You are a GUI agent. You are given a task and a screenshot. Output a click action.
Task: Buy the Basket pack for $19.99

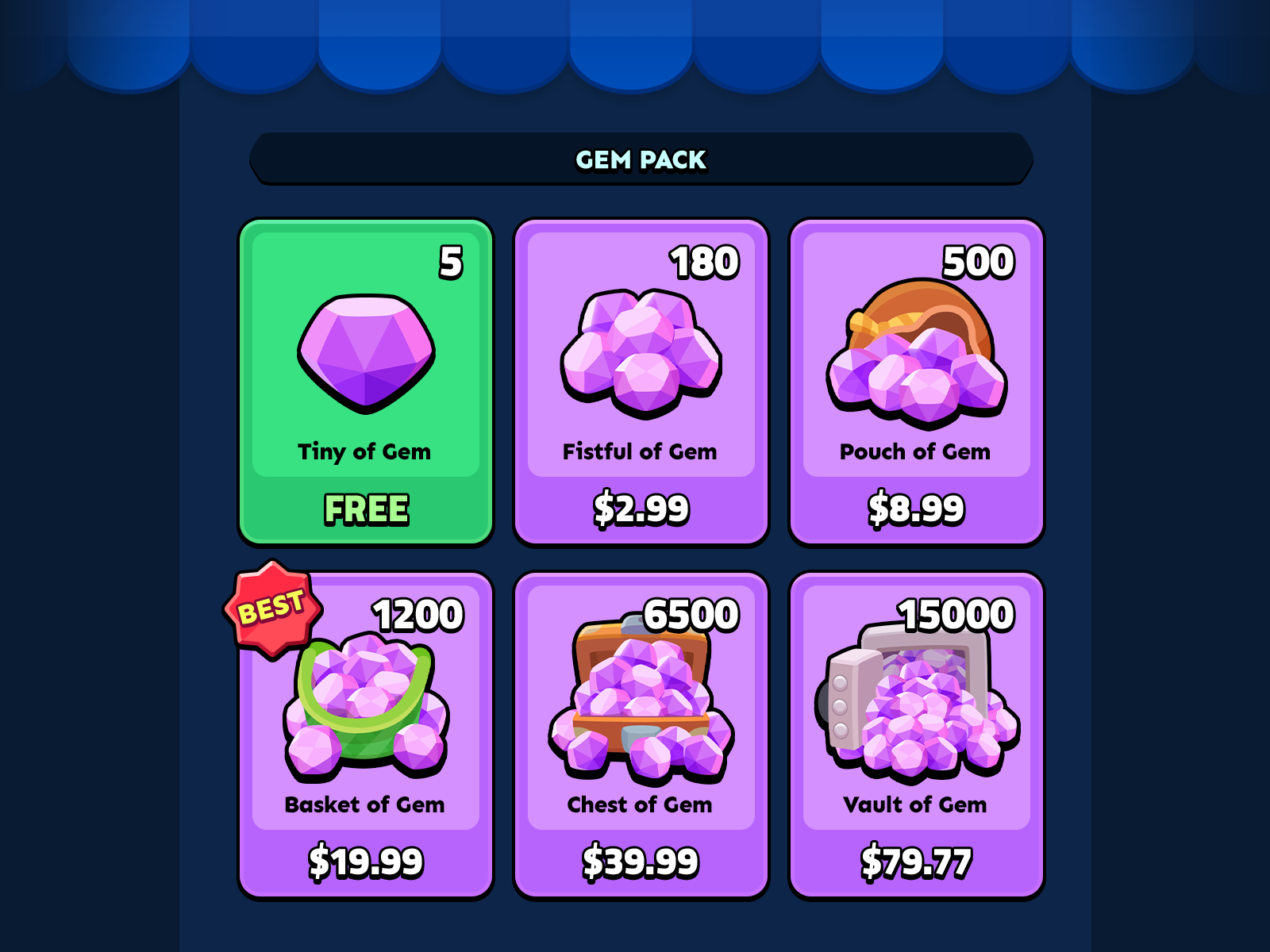click(366, 862)
